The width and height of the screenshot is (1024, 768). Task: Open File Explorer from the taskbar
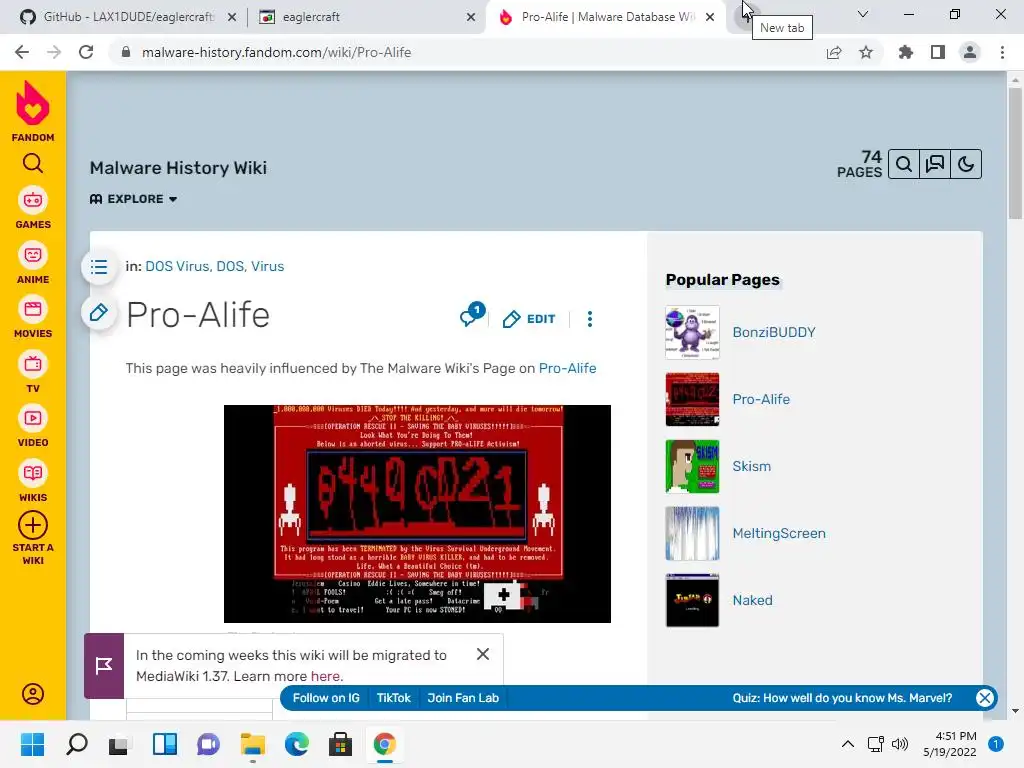tap(252, 744)
